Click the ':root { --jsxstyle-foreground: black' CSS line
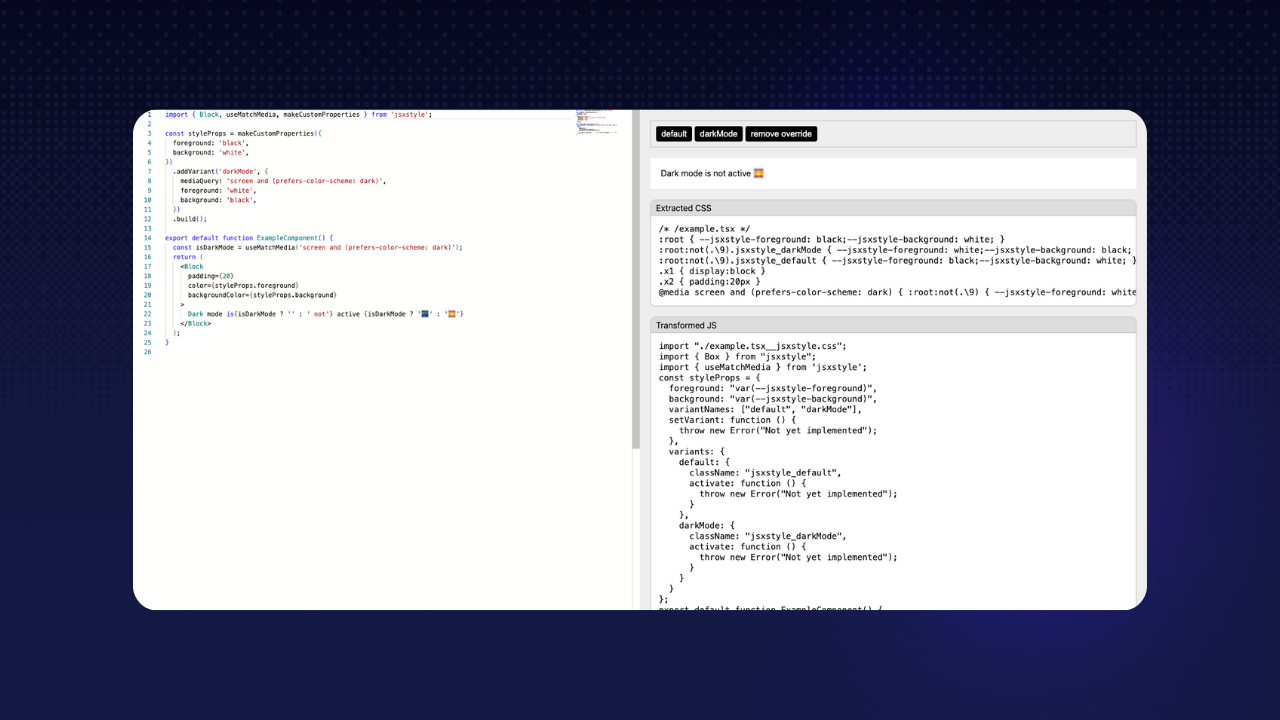Viewport: 1280px width, 720px height. coord(832,239)
